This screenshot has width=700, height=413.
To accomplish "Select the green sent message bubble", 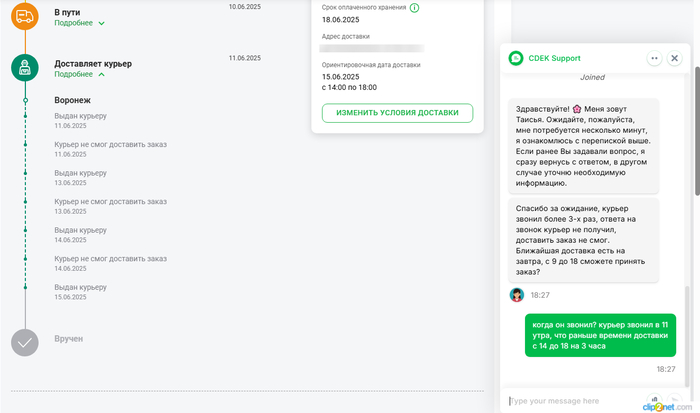I will tap(600, 336).
